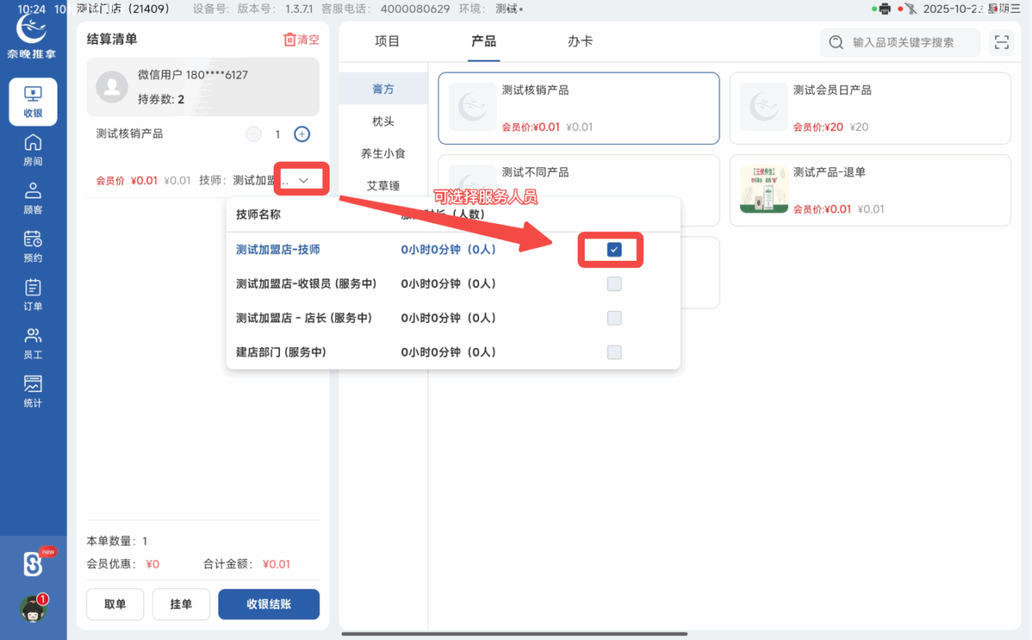Open the 员工 (Staff) section
This screenshot has height=640, width=1032.
click(x=32, y=337)
